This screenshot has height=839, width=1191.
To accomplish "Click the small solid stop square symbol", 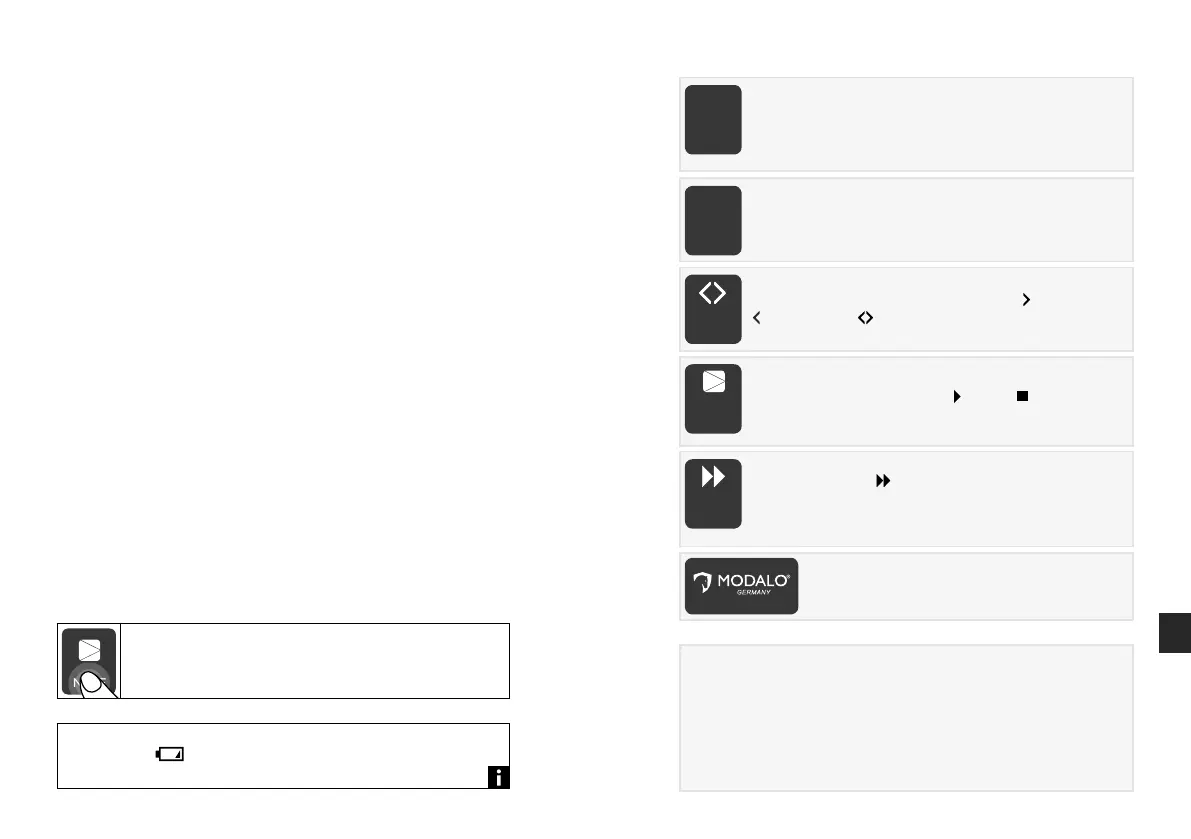I will (1021, 397).
